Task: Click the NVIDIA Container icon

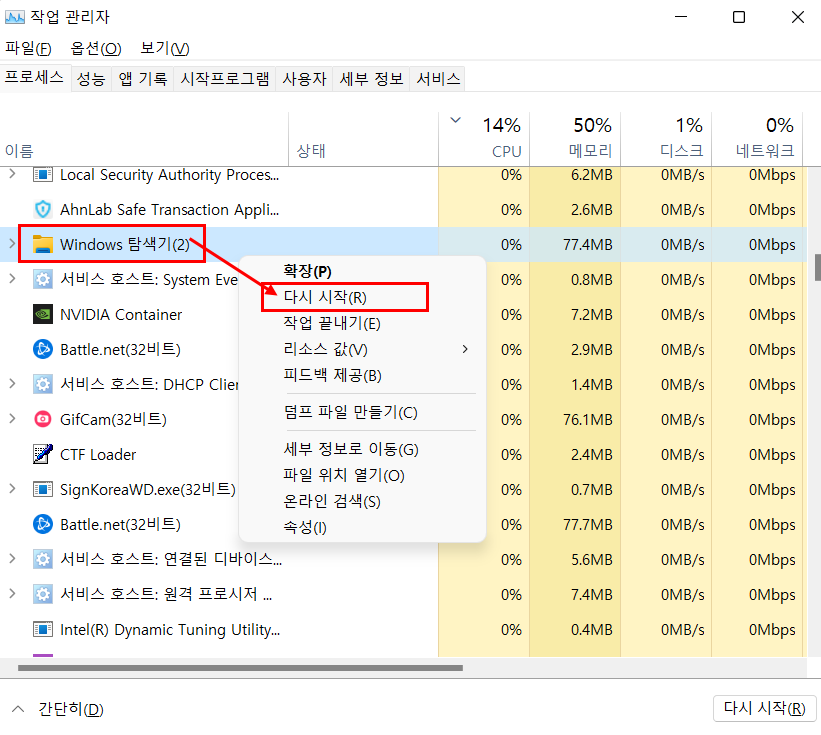Action: [x=42, y=314]
